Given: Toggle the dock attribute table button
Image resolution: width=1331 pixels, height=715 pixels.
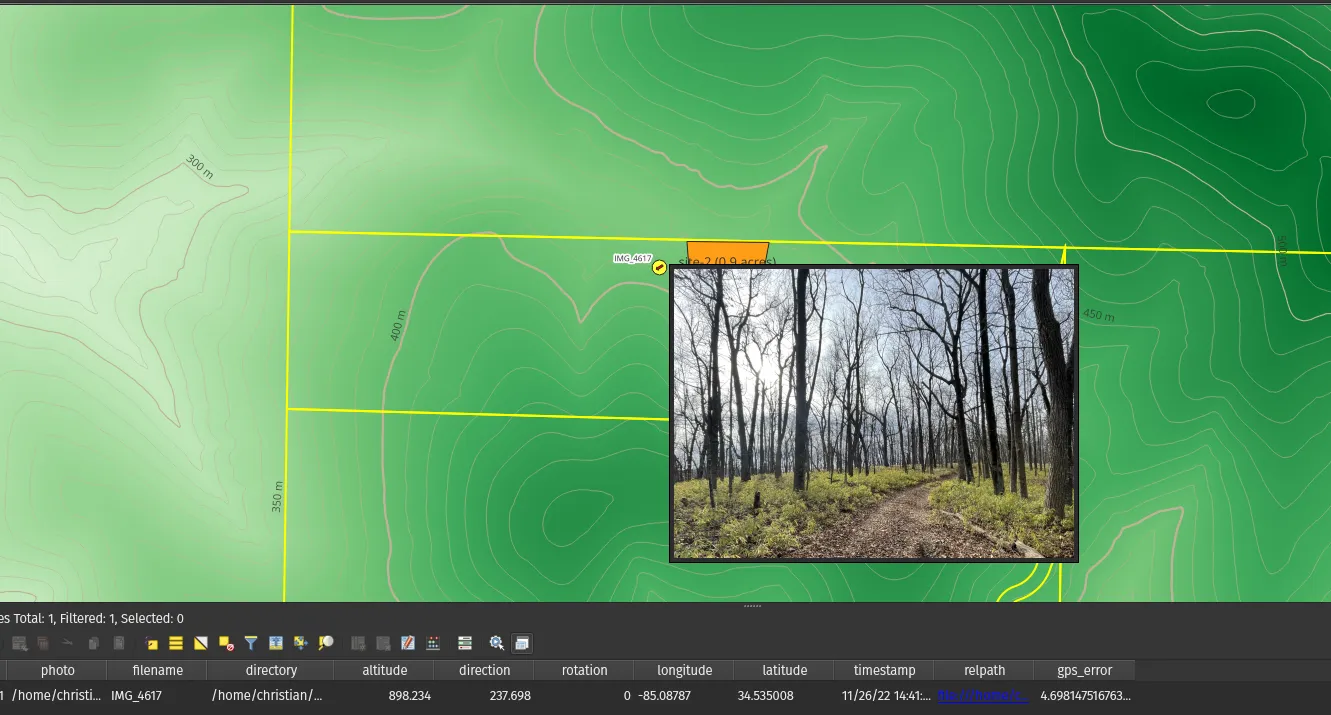Looking at the screenshot, I should [x=522, y=643].
